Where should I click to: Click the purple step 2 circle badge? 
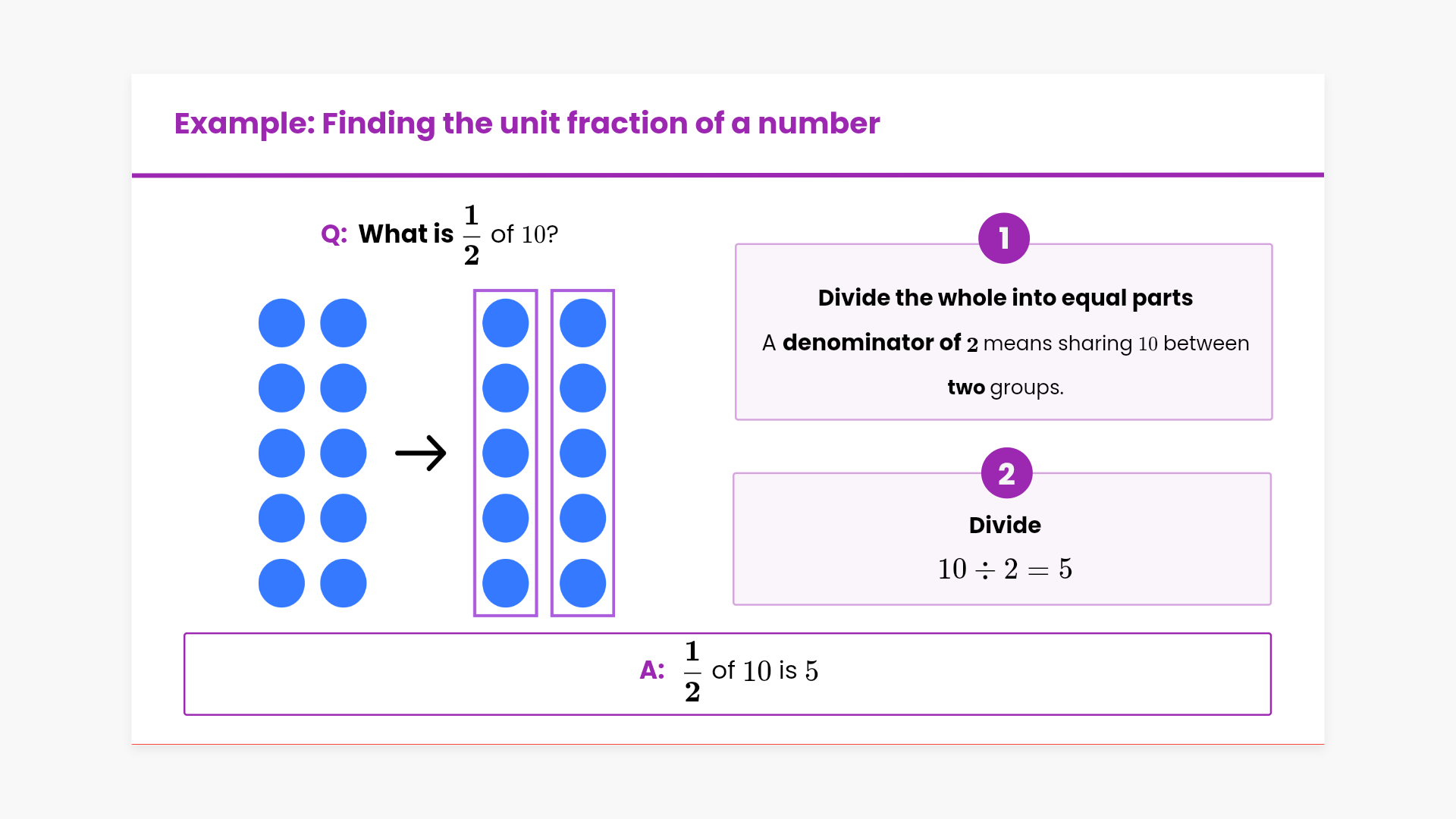(x=1006, y=473)
